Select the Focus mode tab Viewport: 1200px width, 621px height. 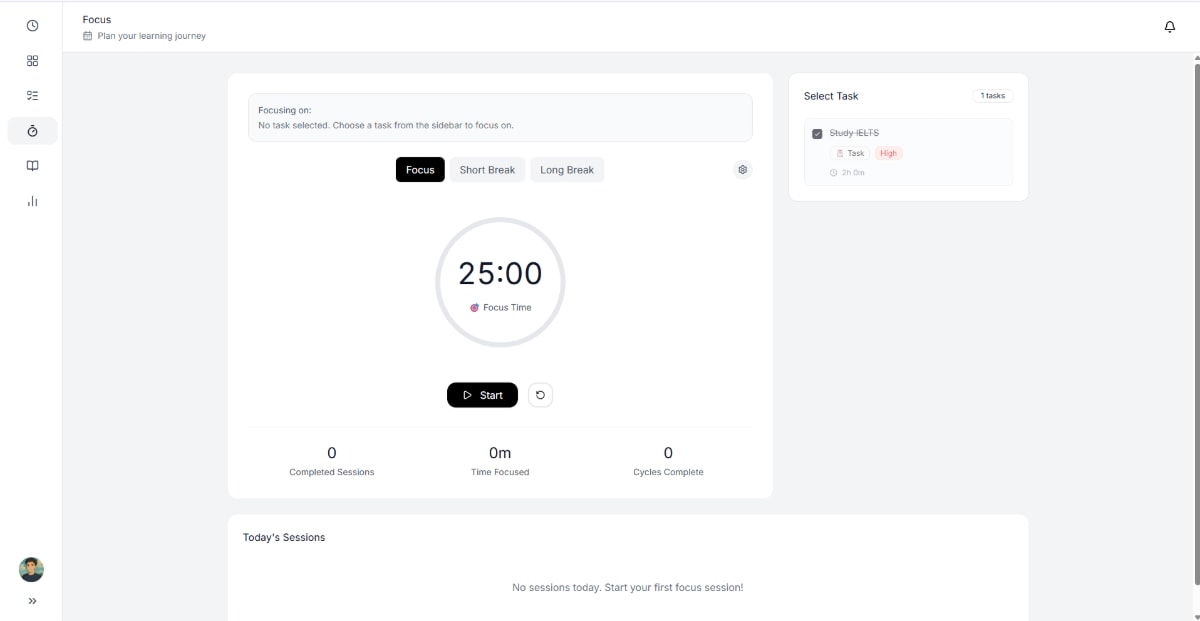[x=420, y=169]
